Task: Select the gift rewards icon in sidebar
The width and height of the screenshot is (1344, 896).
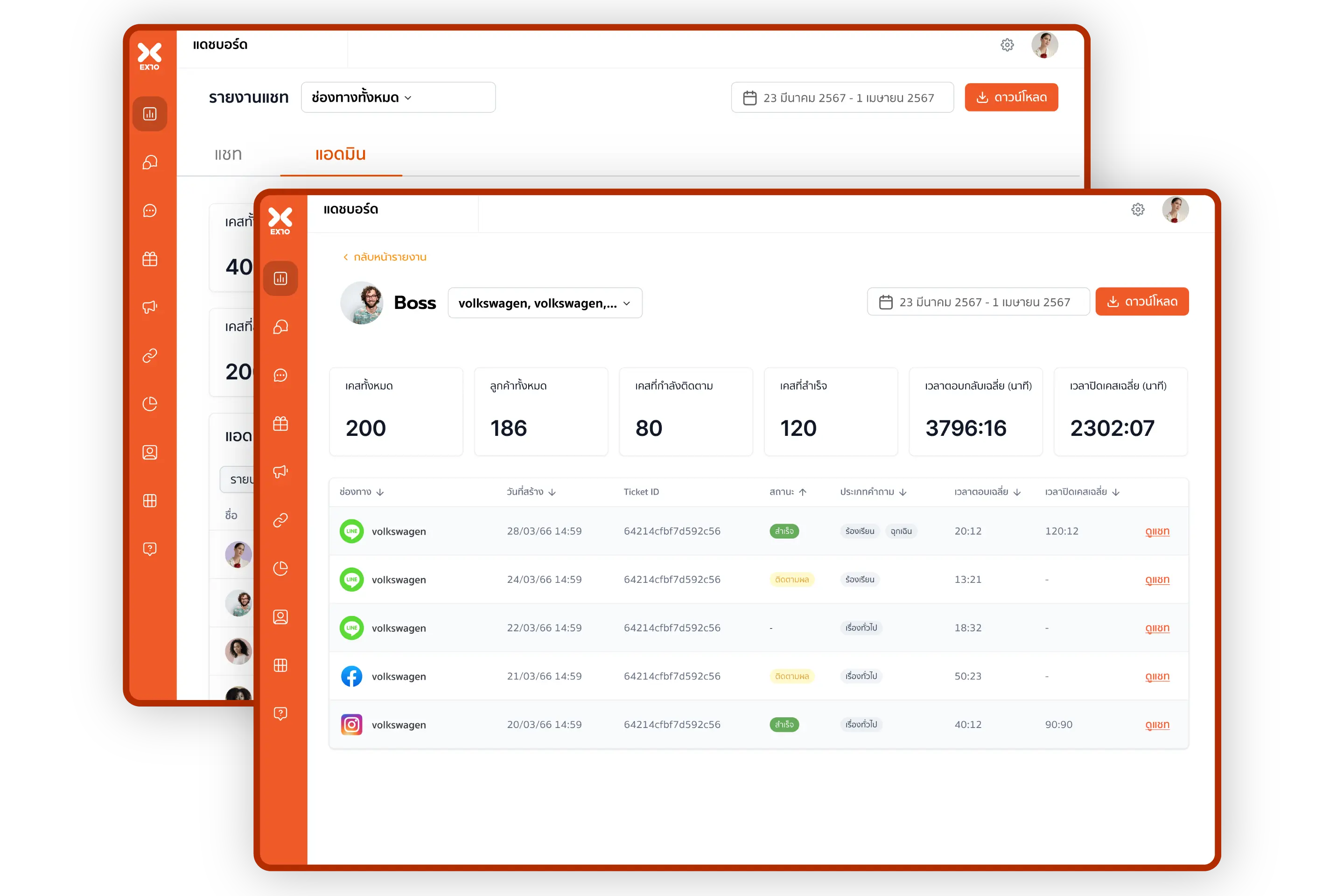Action: 280,424
